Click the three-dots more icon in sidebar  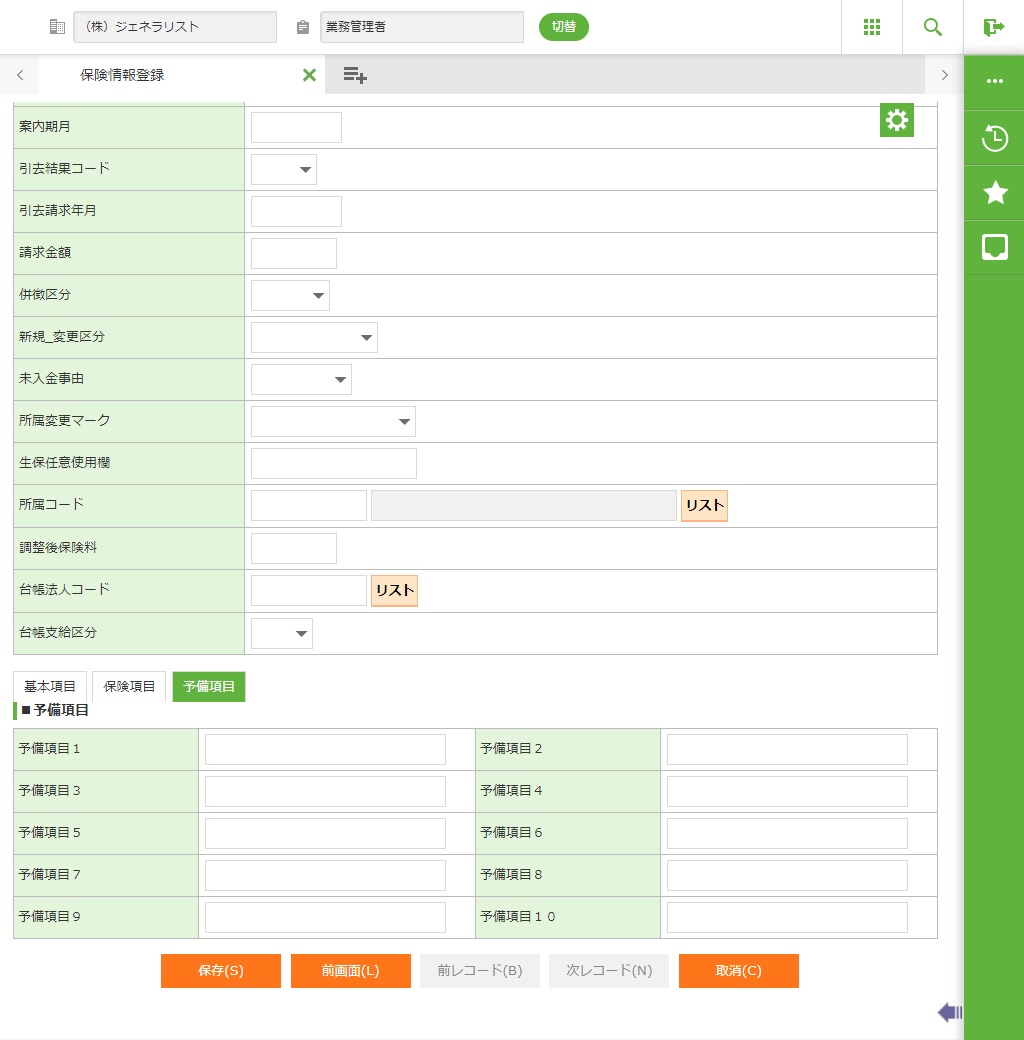(994, 82)
